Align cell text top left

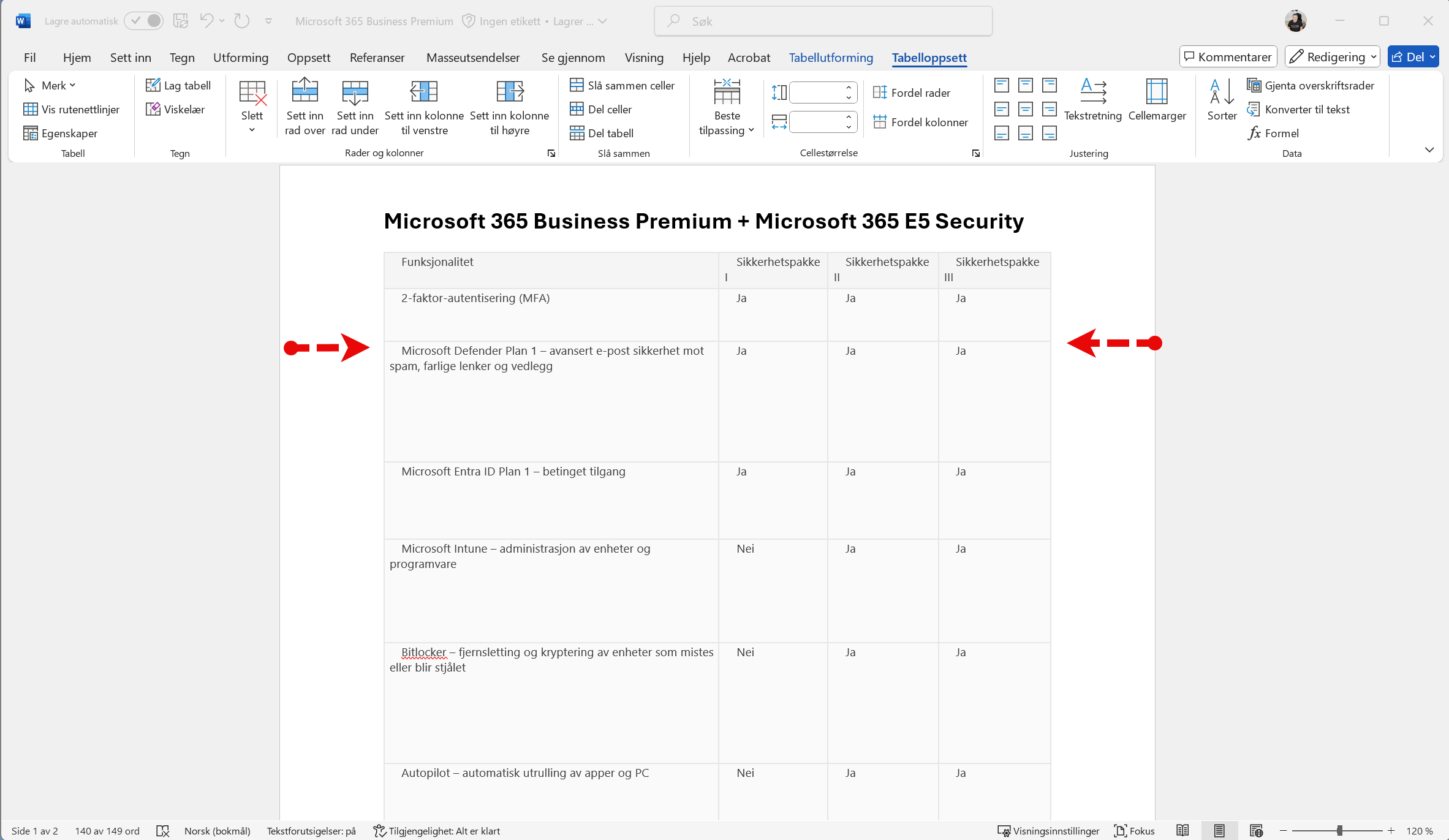[1002, 85]
